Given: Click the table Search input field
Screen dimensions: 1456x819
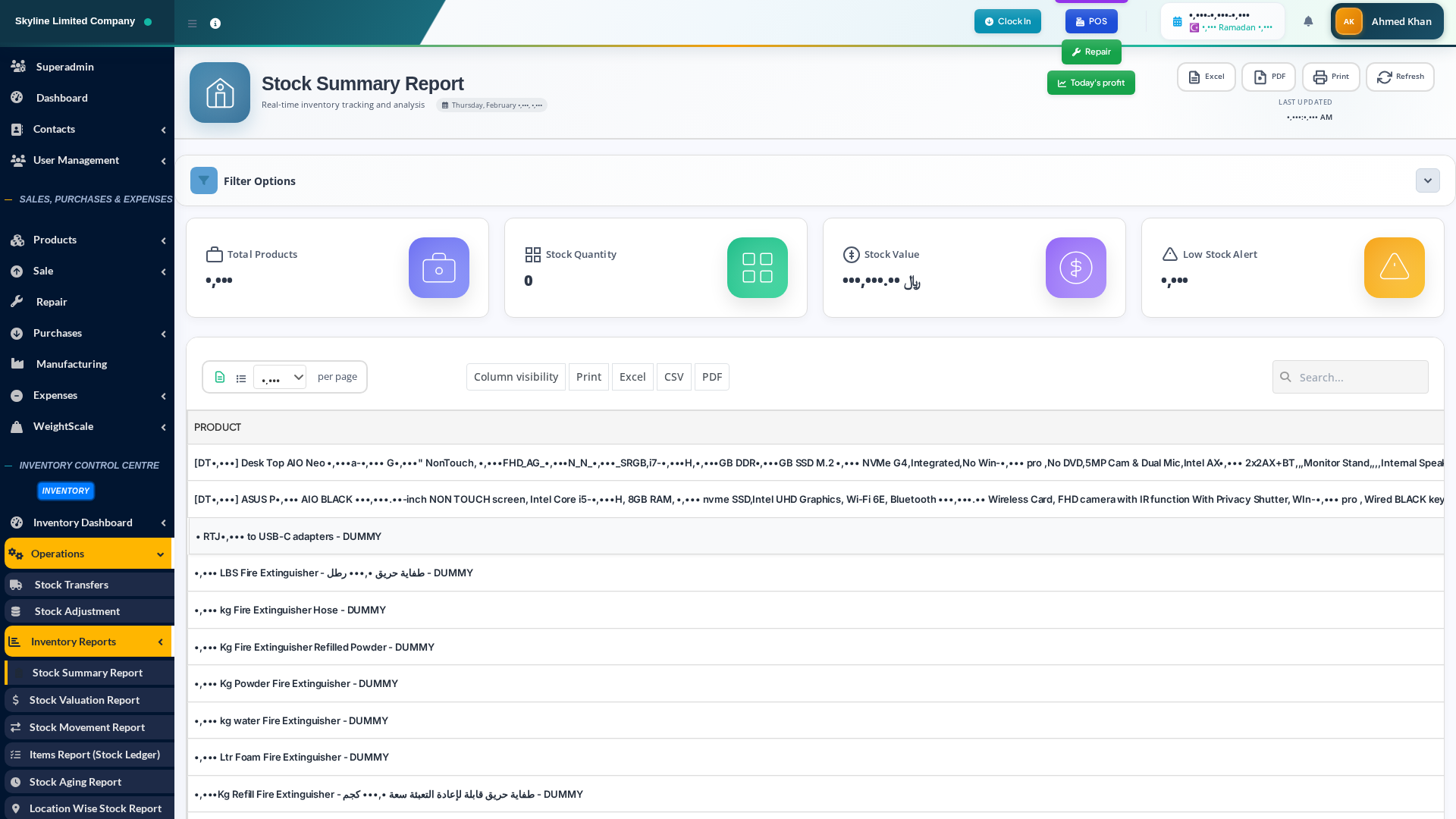Looking at the screenshot, I should pyautogui.click(x=1357, y=377).
